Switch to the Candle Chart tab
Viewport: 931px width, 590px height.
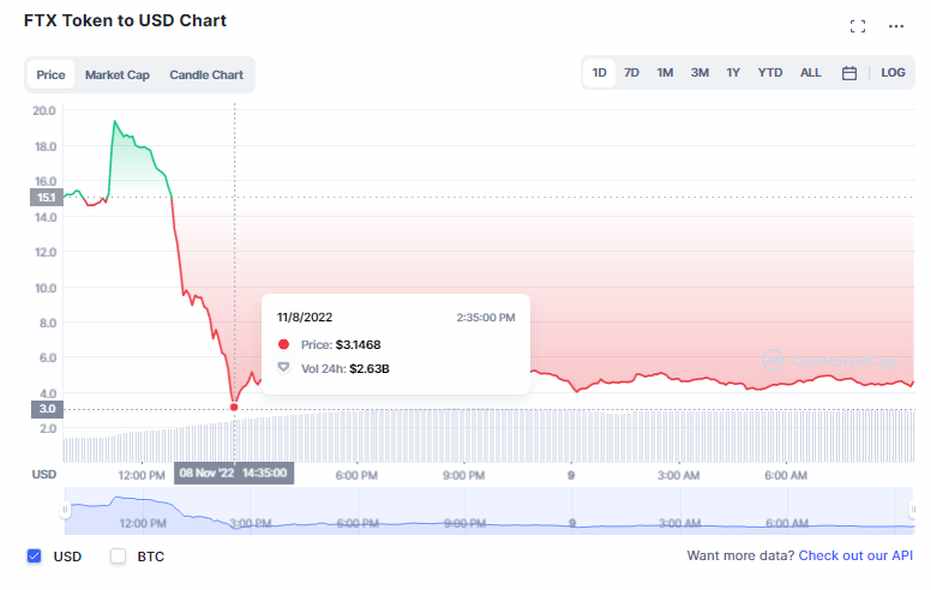[206, 75]
